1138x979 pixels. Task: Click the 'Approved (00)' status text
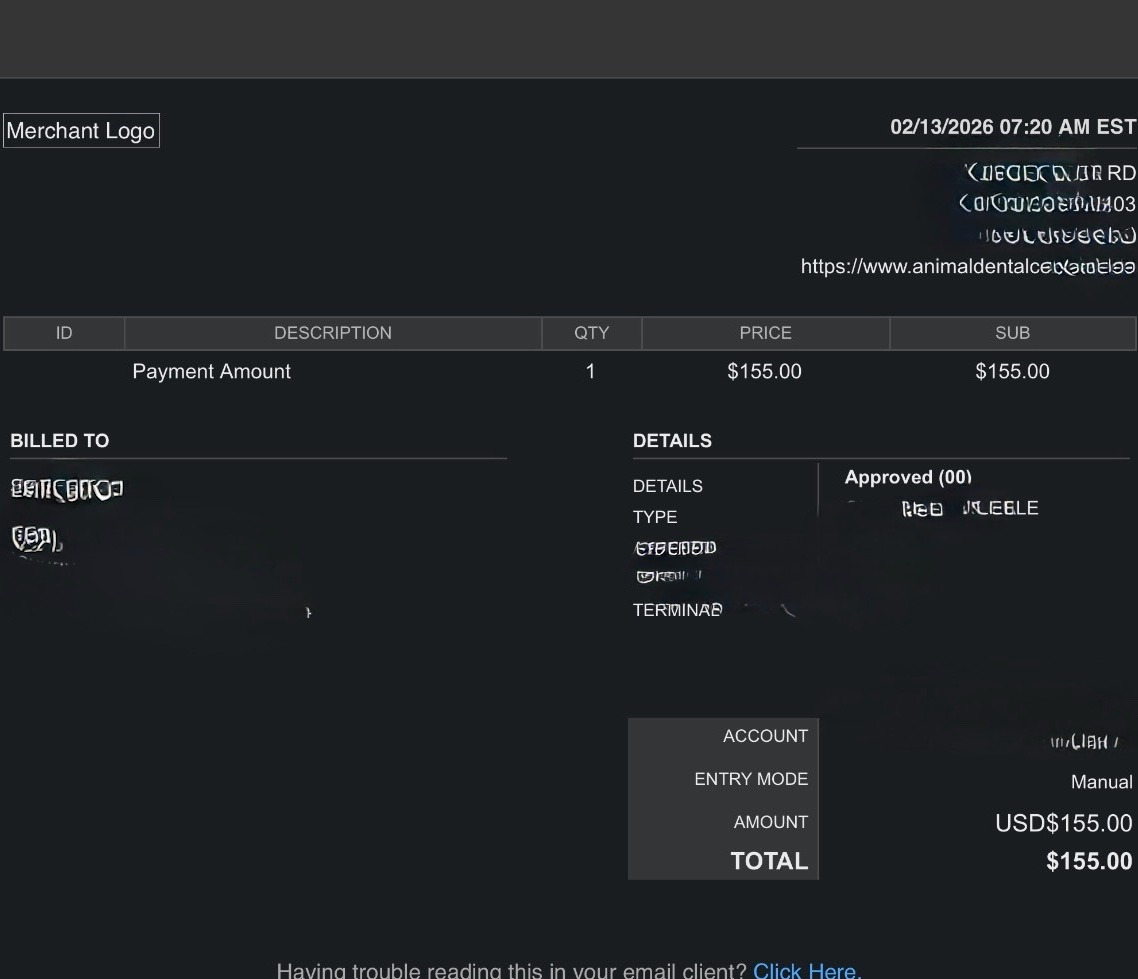point(907,478)
